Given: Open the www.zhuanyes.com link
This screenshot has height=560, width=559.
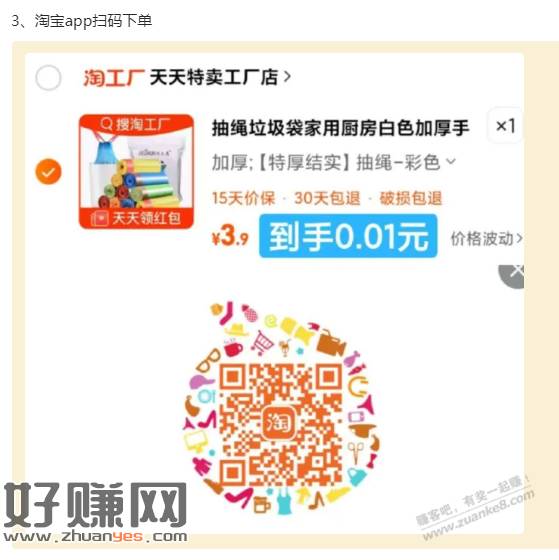Looking at the screenshot, I should click(95, 536).
